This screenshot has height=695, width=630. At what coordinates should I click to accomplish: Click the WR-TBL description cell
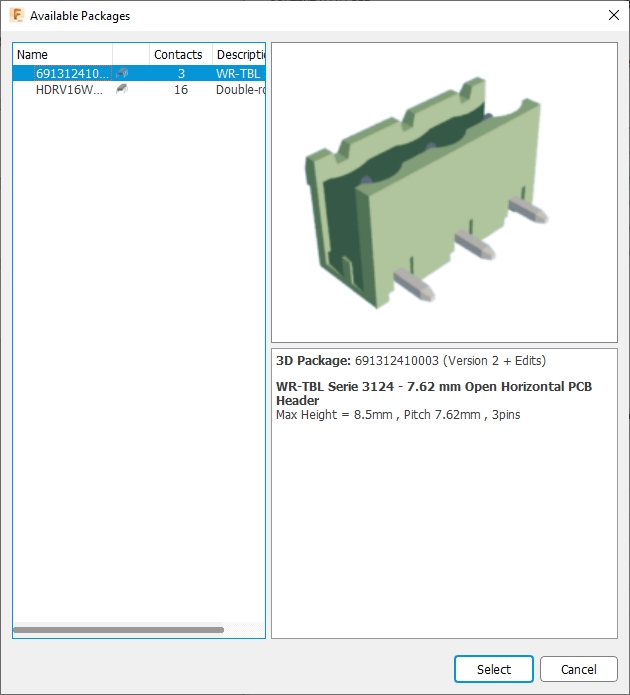[x=239, y=73]
